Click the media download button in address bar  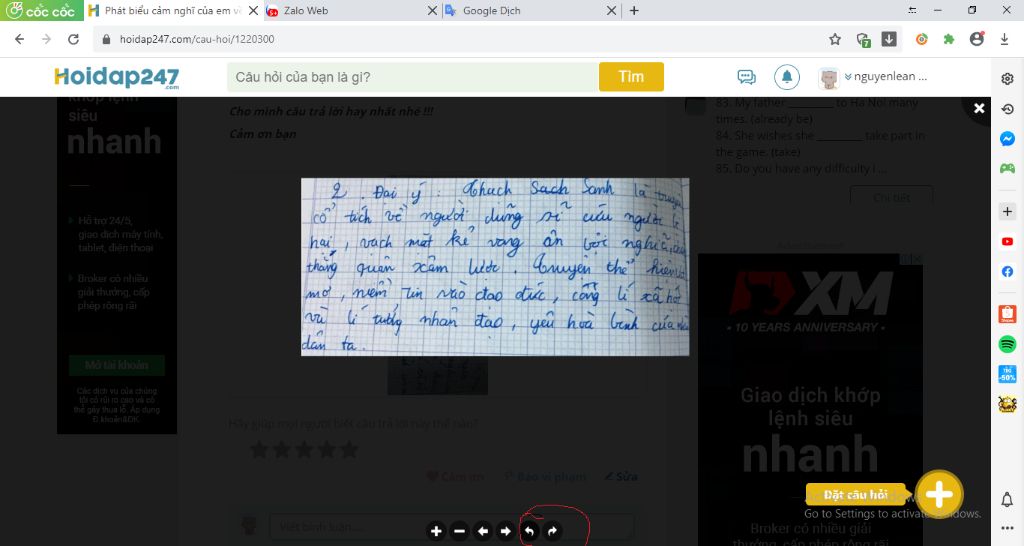[x=889, y=39]
